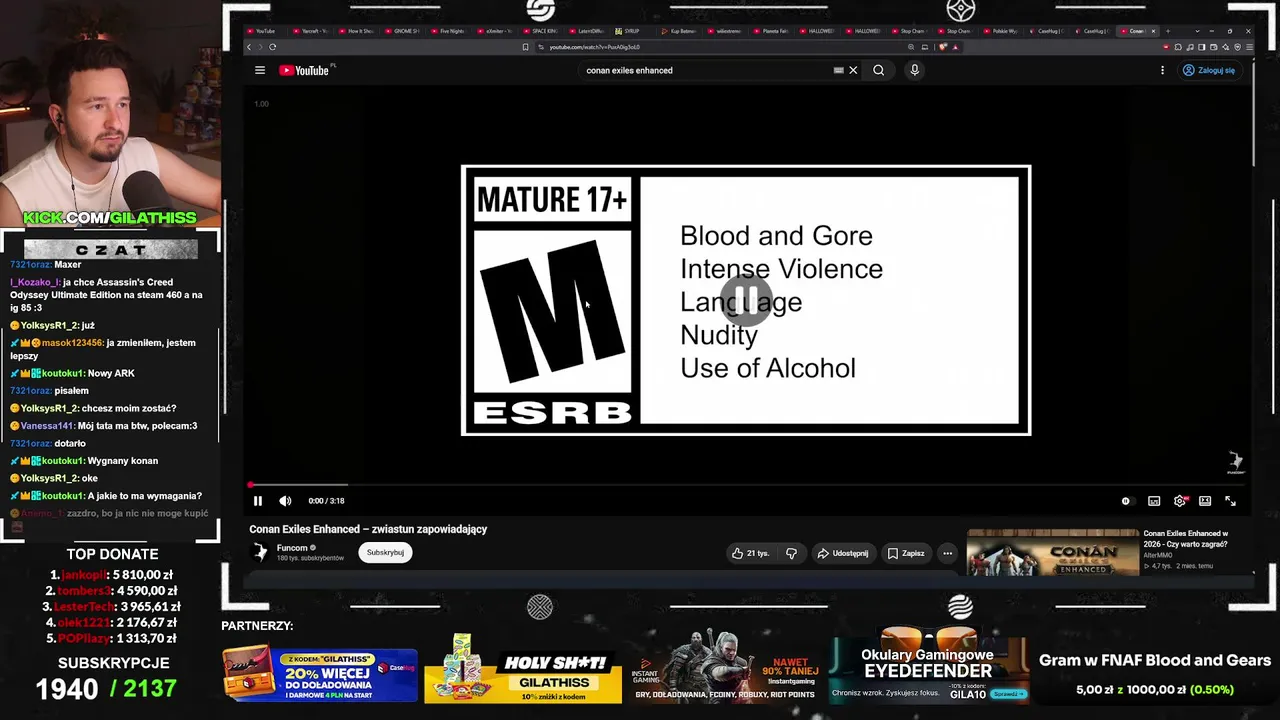Viewport: 1280px width, 720px height.
Task: Pause the video with the player pause button
Action: click(257, 501)
